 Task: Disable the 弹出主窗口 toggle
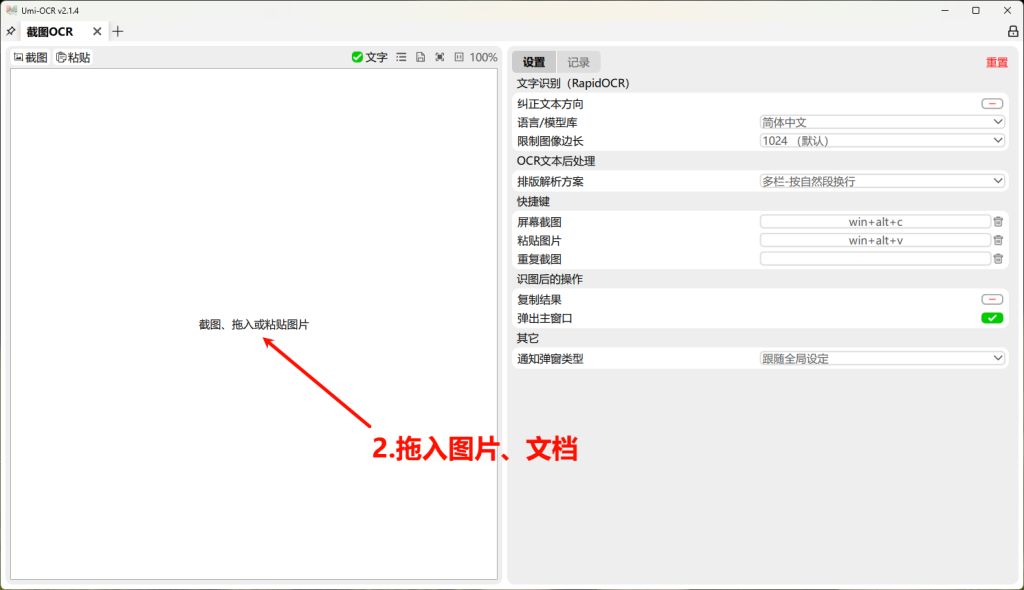(991, 317)
